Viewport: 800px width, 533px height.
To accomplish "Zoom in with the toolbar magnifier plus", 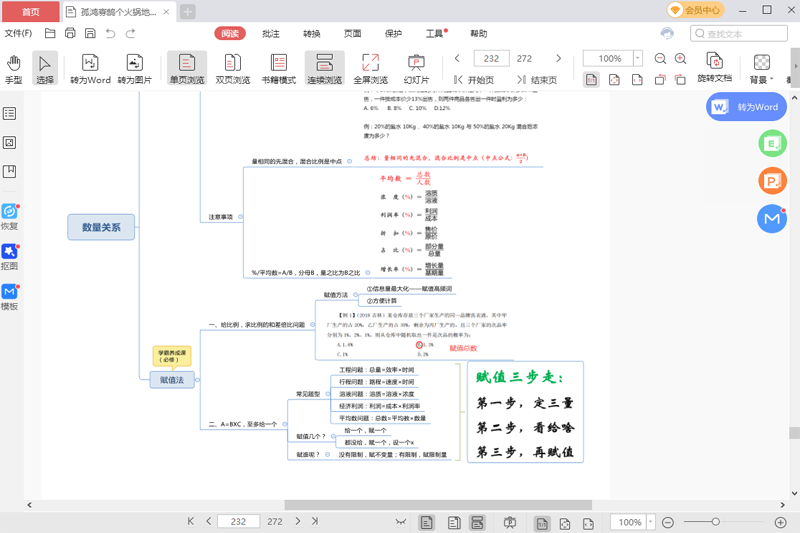I will [x=681, y=59].
